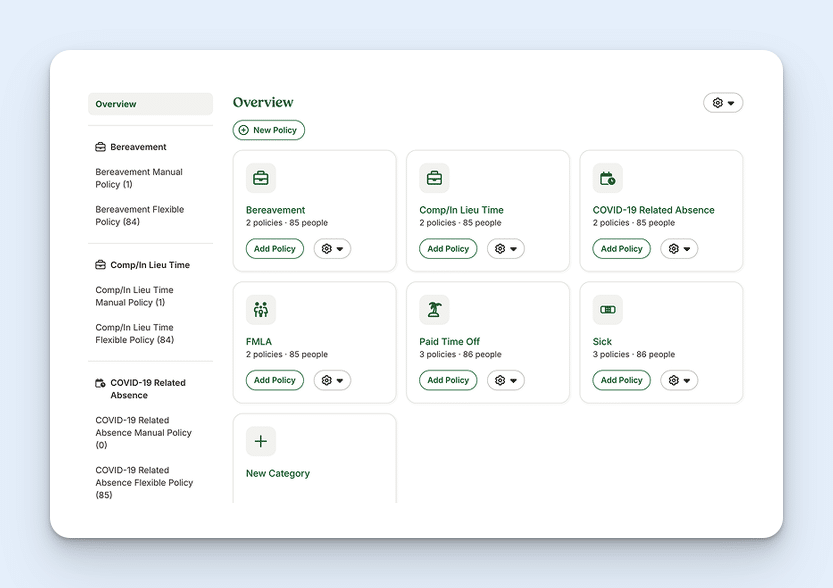This screenshot has width=833, height=588.
Task: Open the settings dropdown at the top right
Action: pos(723,102)
